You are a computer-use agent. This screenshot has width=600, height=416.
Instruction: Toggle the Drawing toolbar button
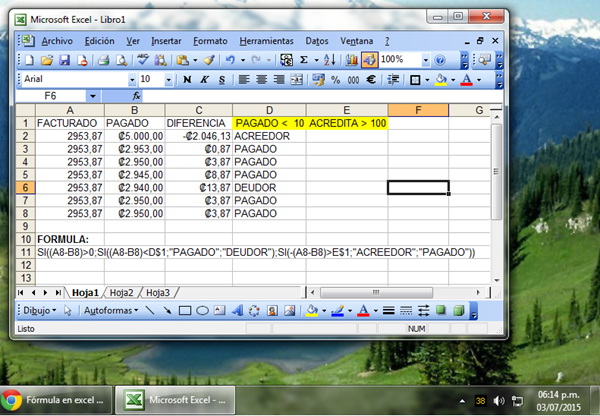(x=369, y=60)
